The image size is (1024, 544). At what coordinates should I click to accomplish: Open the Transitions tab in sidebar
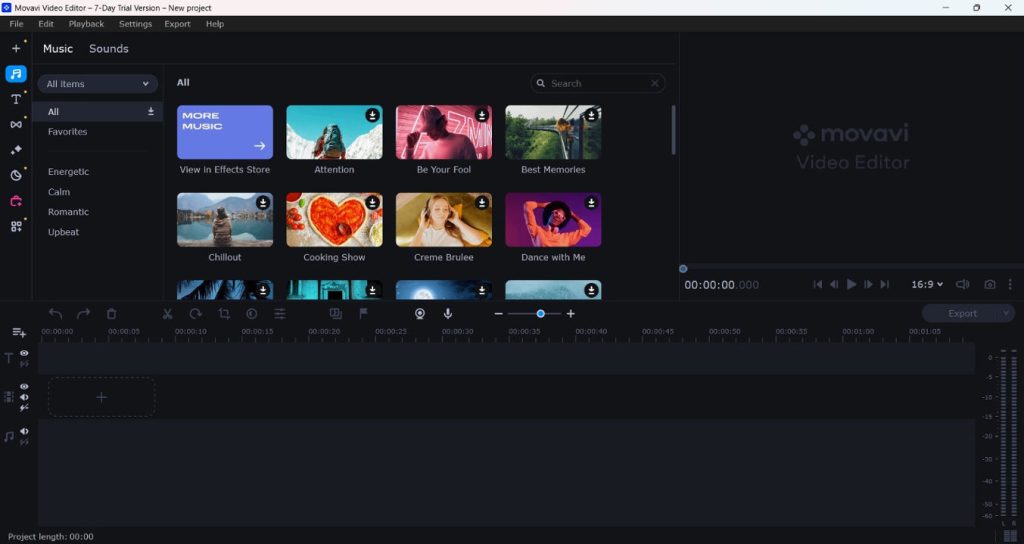(x=16, y=124)
